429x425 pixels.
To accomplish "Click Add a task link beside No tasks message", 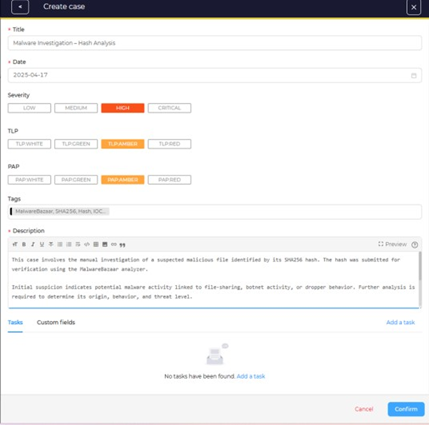I will tap(251, 376).
